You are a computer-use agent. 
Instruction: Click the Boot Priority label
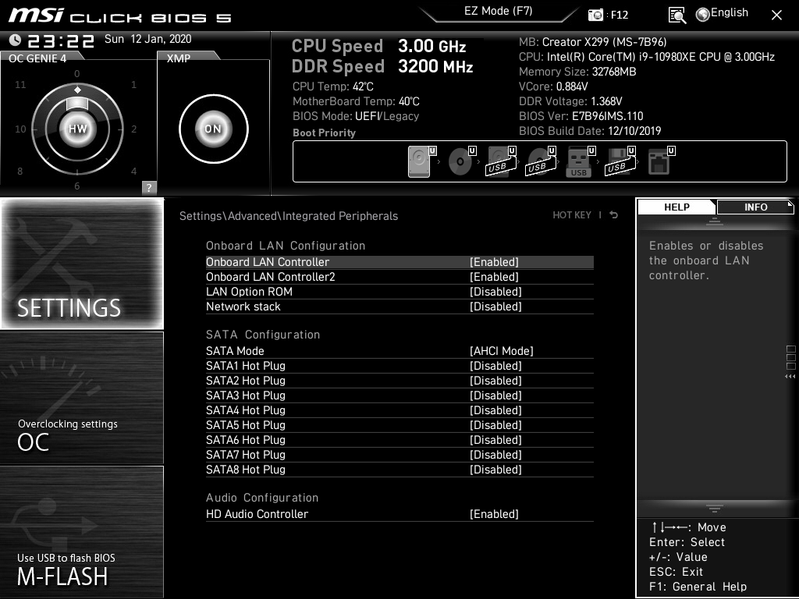[324, 133]
